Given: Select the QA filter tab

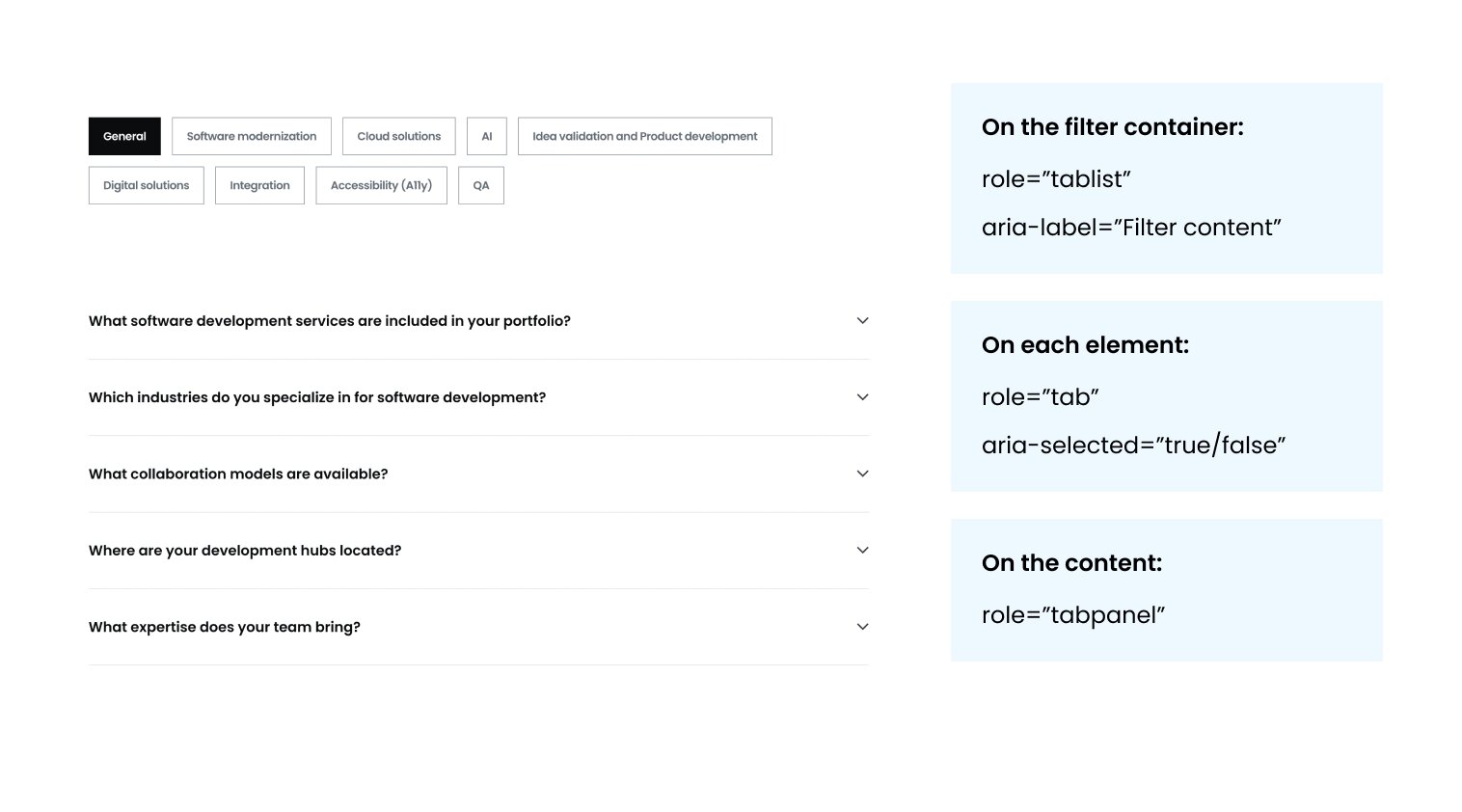Looking at the screenshot, I should click(481, 185).
